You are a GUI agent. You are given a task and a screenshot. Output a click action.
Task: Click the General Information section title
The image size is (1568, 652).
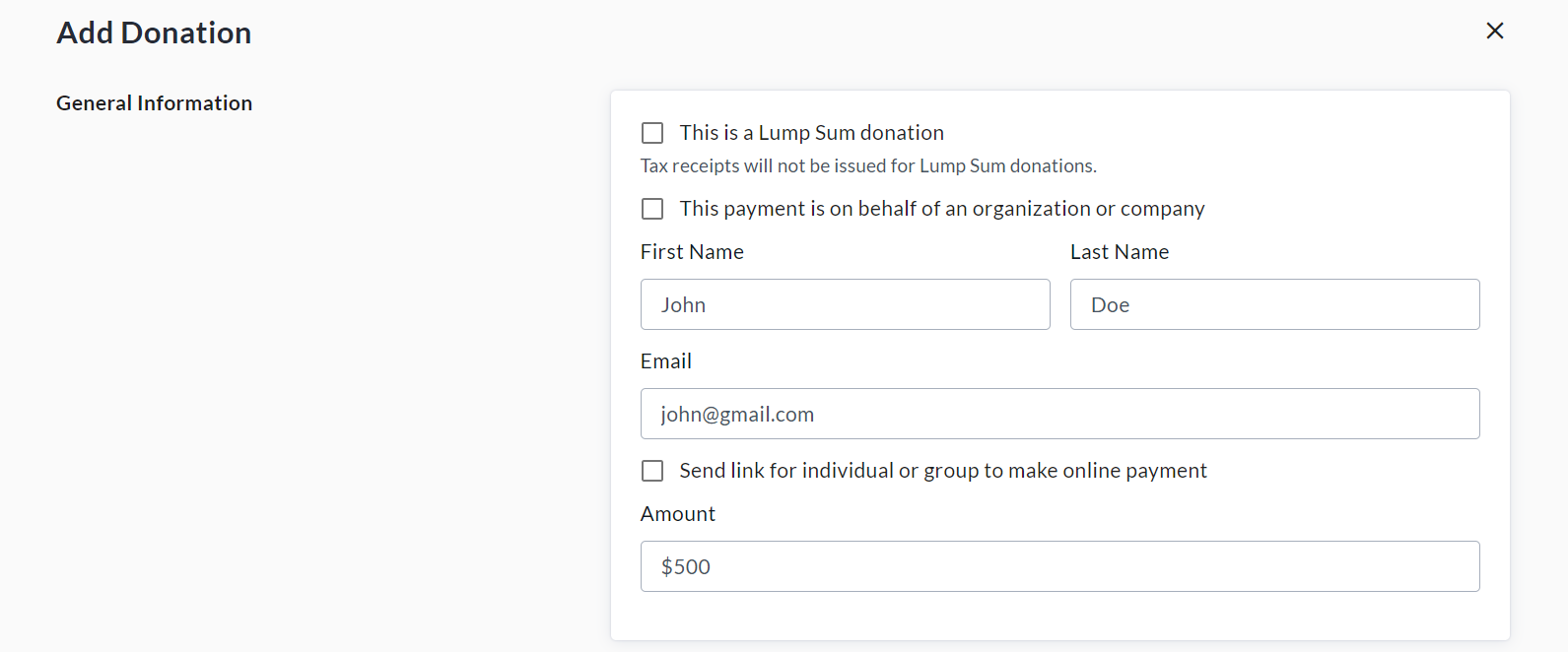pyautogui.click(x=155, y=103)
